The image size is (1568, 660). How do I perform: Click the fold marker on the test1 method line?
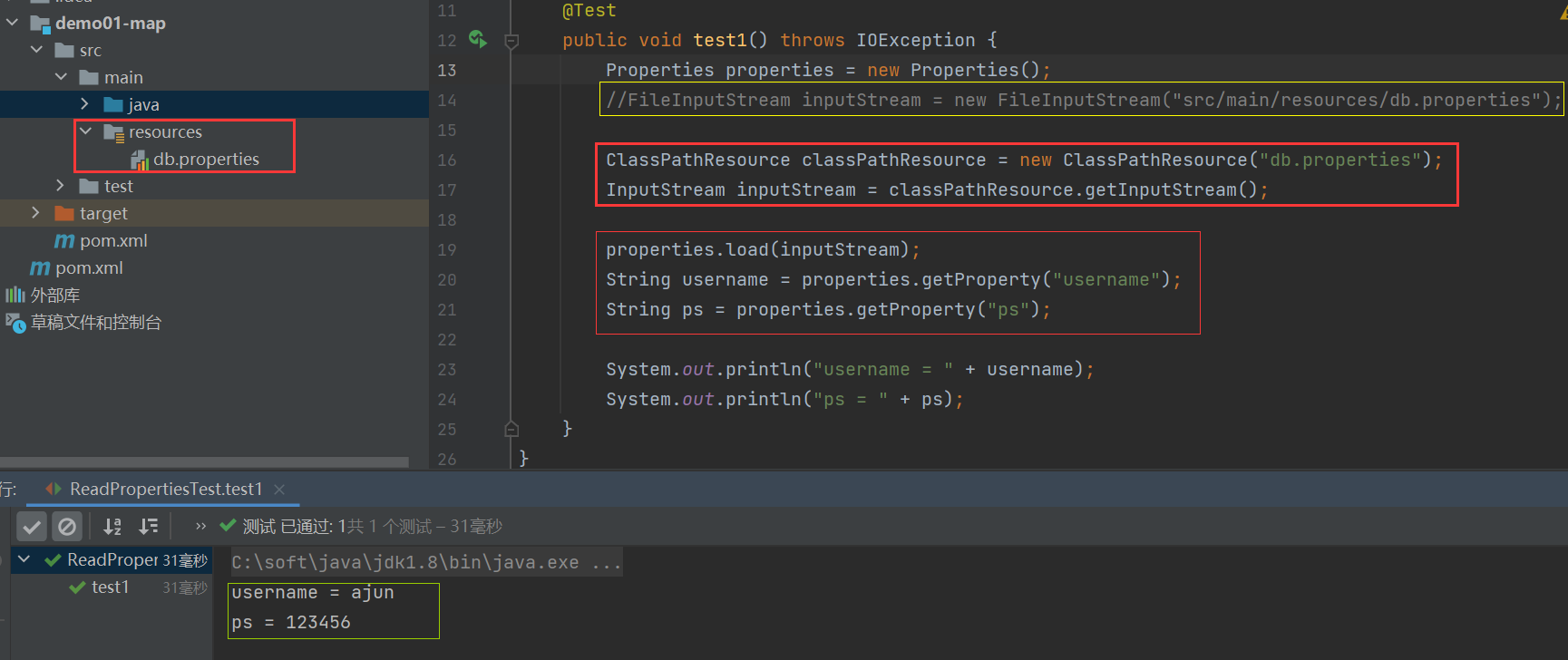[x=511, y=41]
